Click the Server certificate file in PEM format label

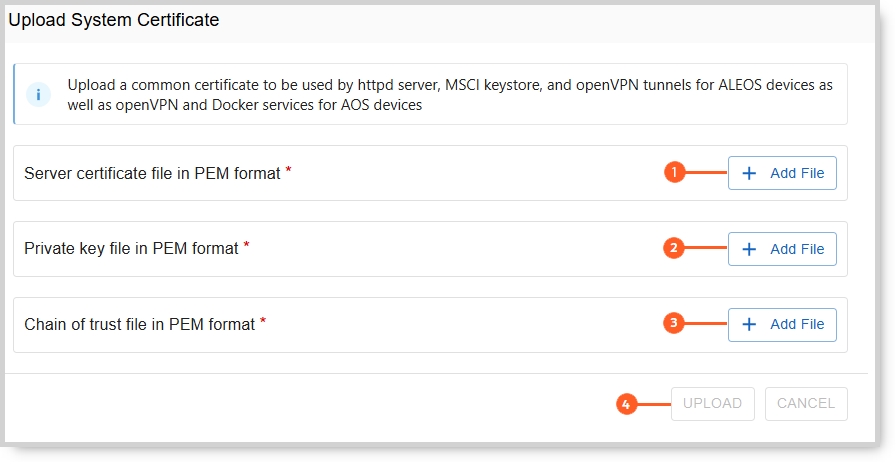click(x=152, y=173)
